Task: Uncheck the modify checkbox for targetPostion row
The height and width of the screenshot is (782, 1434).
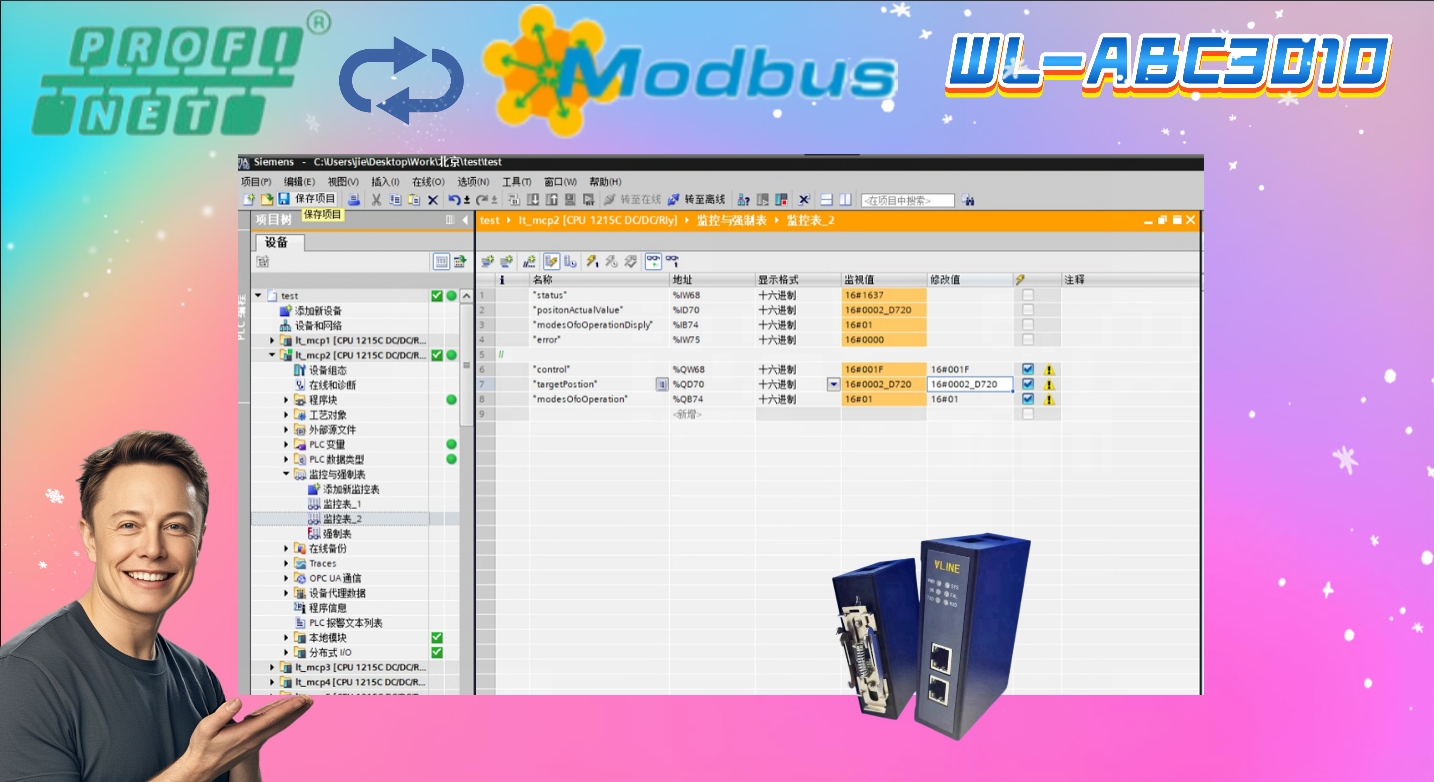Action: [x=1028, y=384]
